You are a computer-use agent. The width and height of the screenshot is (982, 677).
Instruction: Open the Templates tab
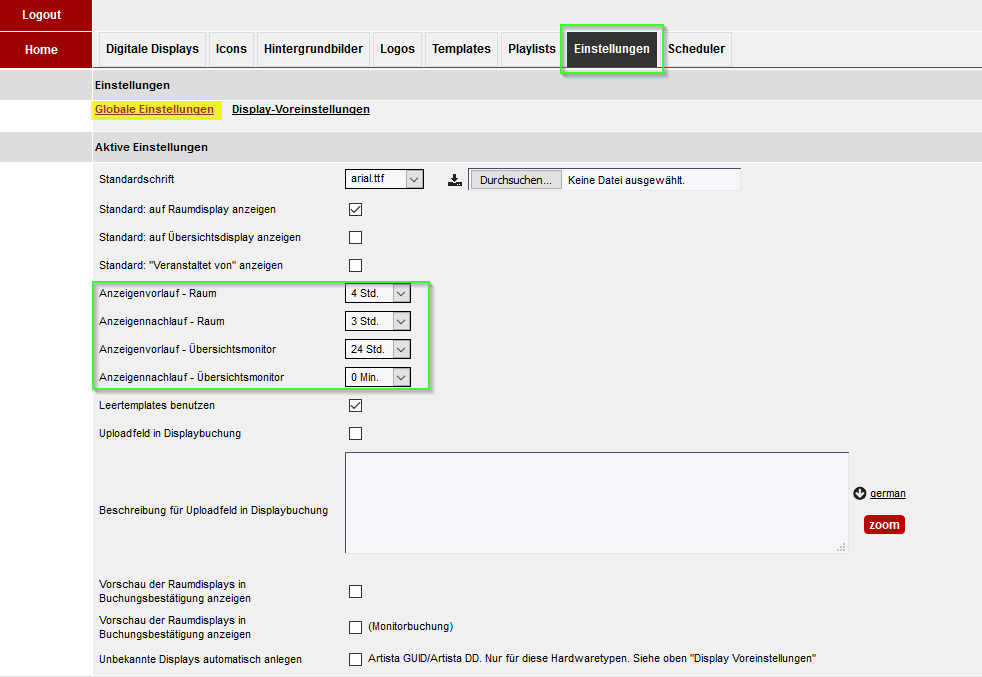(461, 49)
